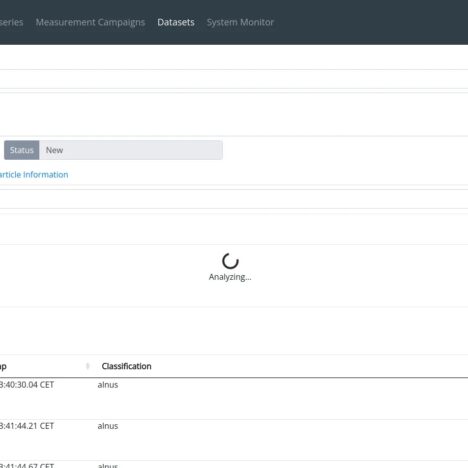This screenshot has height=468, width=468.
Task: Switch to Measurement Campaigns tab
Action: coord(90,22)
